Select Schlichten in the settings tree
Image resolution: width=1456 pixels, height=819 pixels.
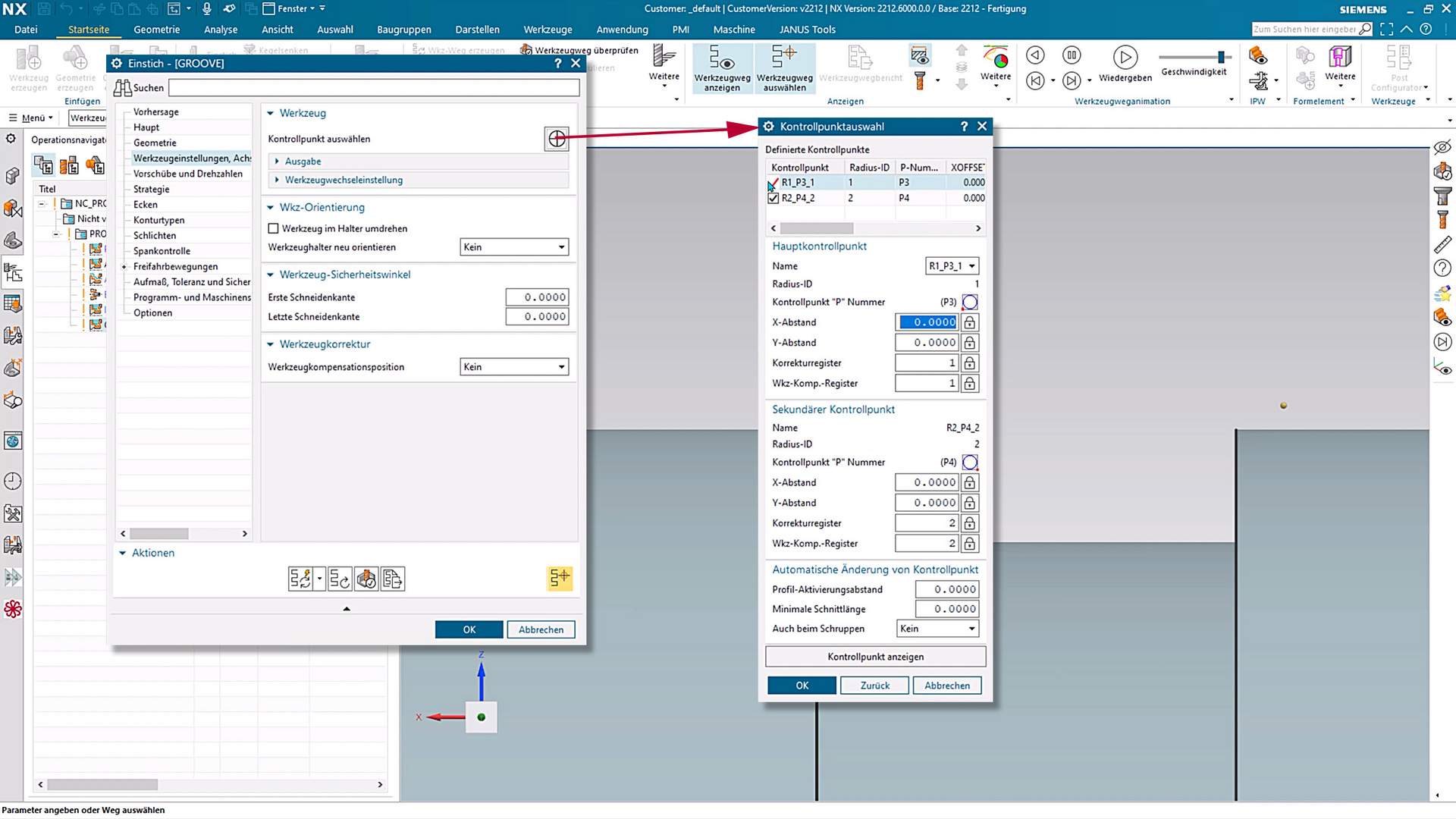(x=154, y=236)
